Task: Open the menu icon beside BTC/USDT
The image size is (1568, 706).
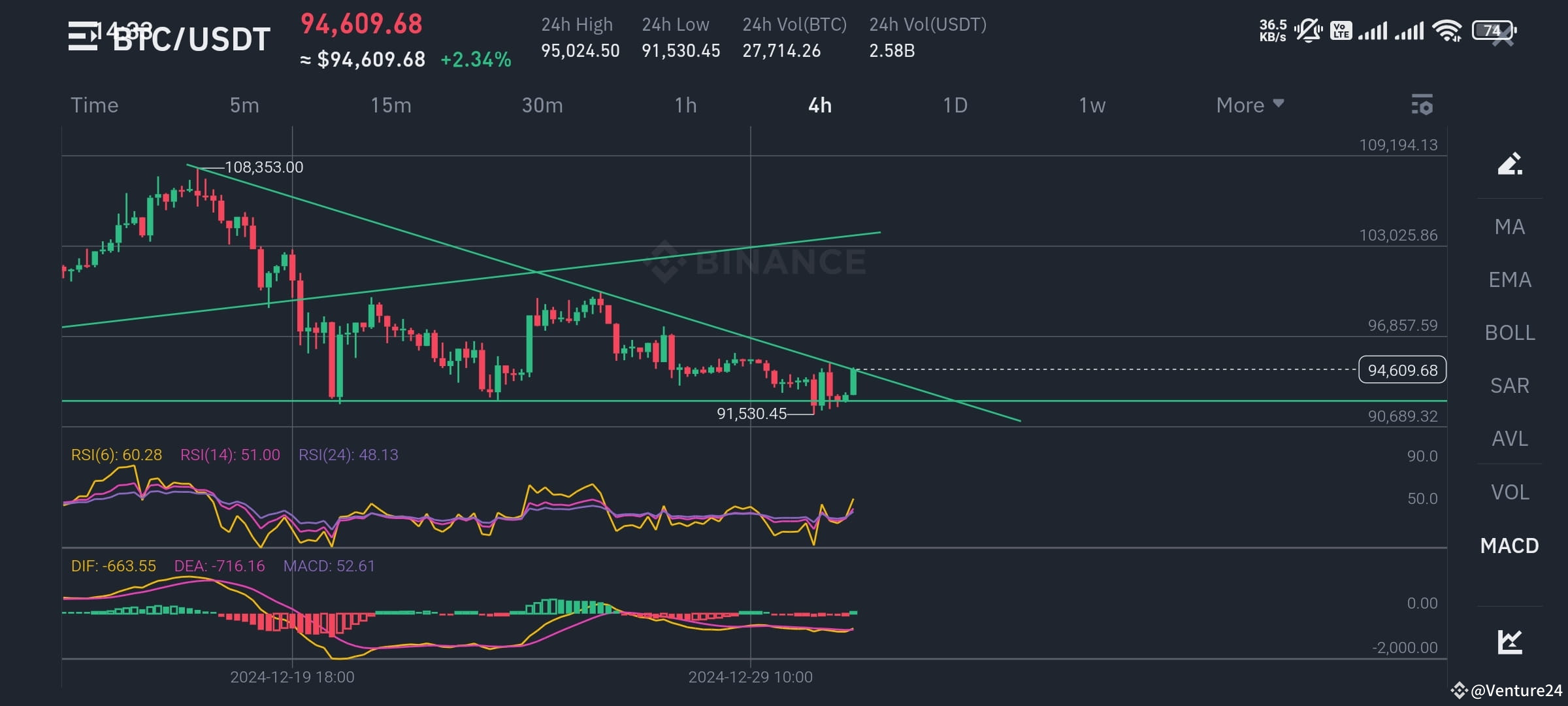Action: 83,36
